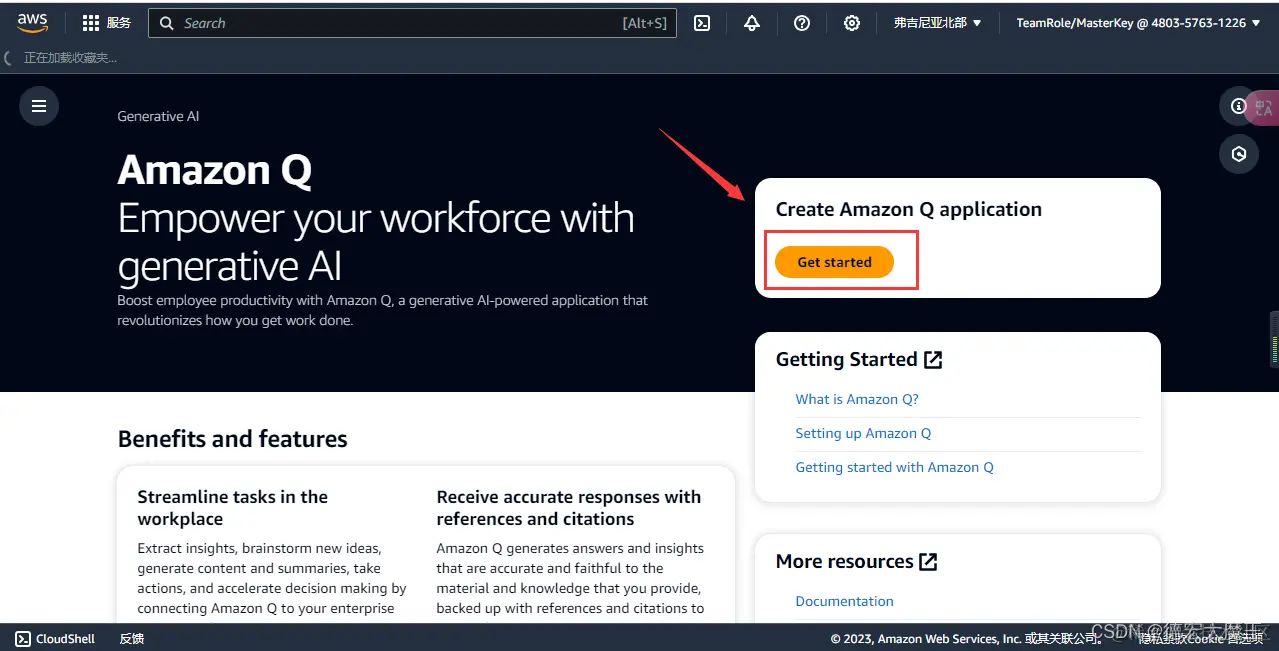Click the translate extension icon

tap(1264, 108)
